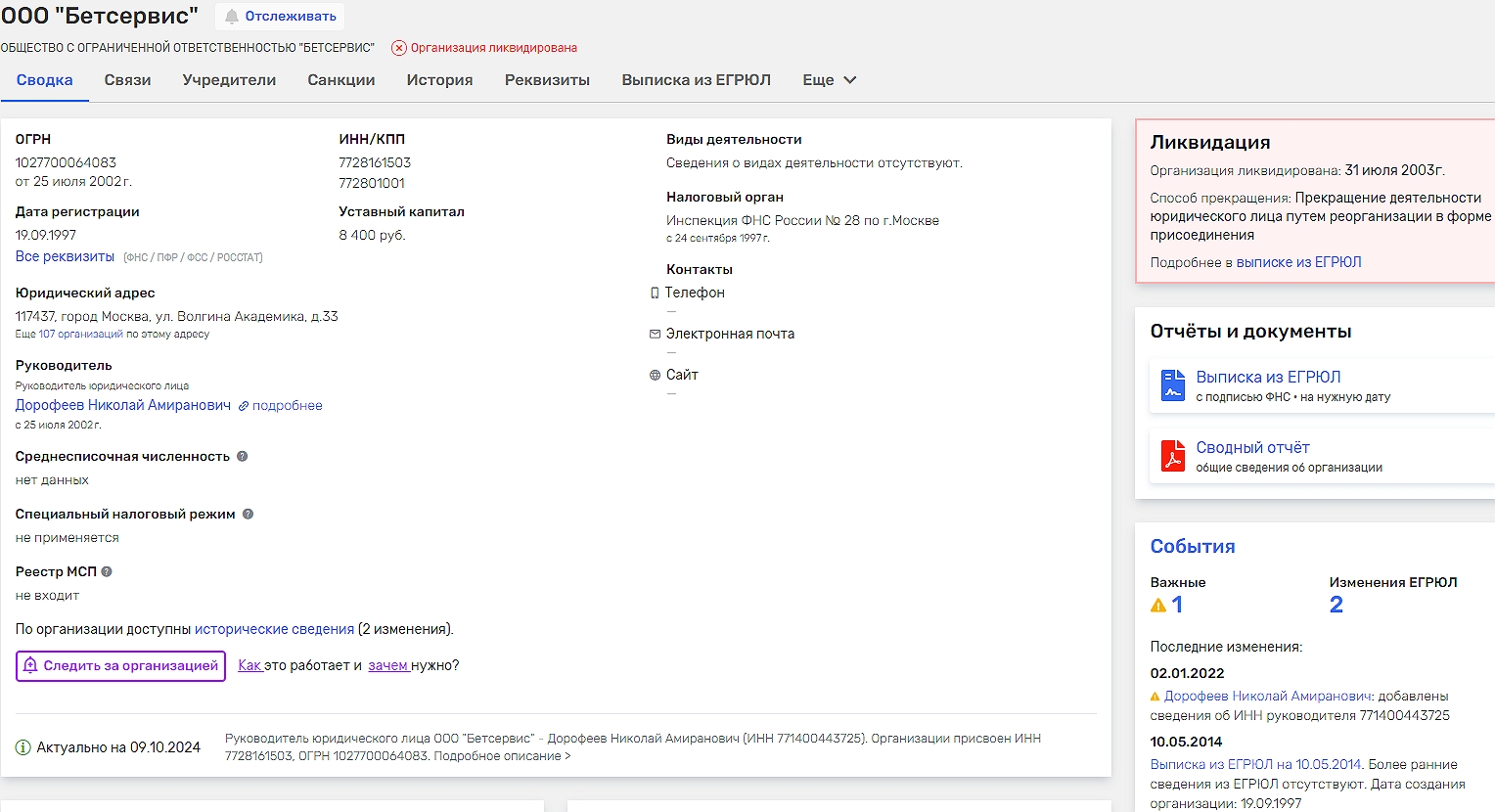Click the event date 02.01.2022
1495x812 pixels.
click(1187, 673)
